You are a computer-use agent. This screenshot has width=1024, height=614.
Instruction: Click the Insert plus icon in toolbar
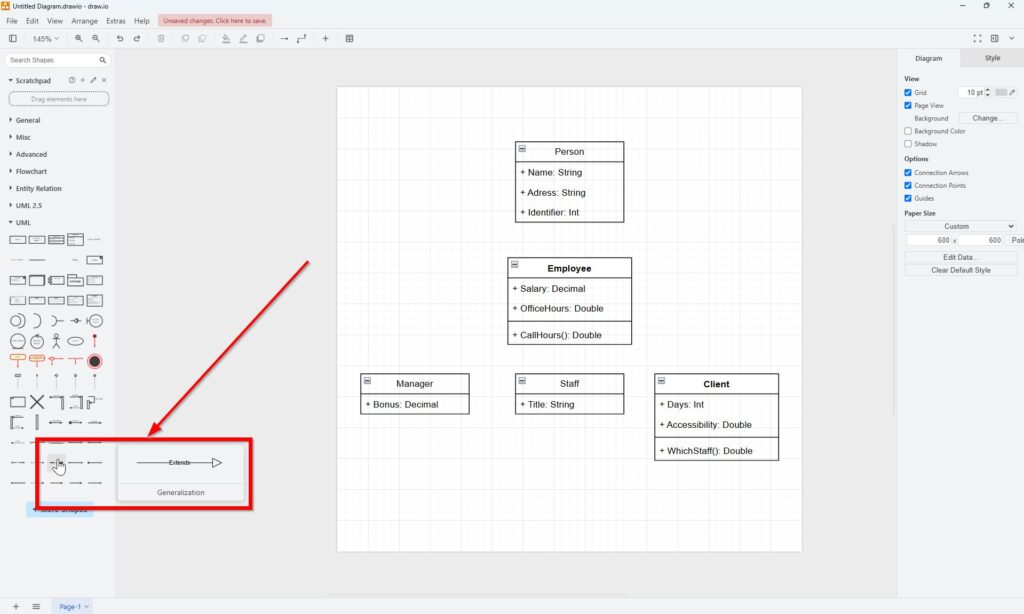325,38
